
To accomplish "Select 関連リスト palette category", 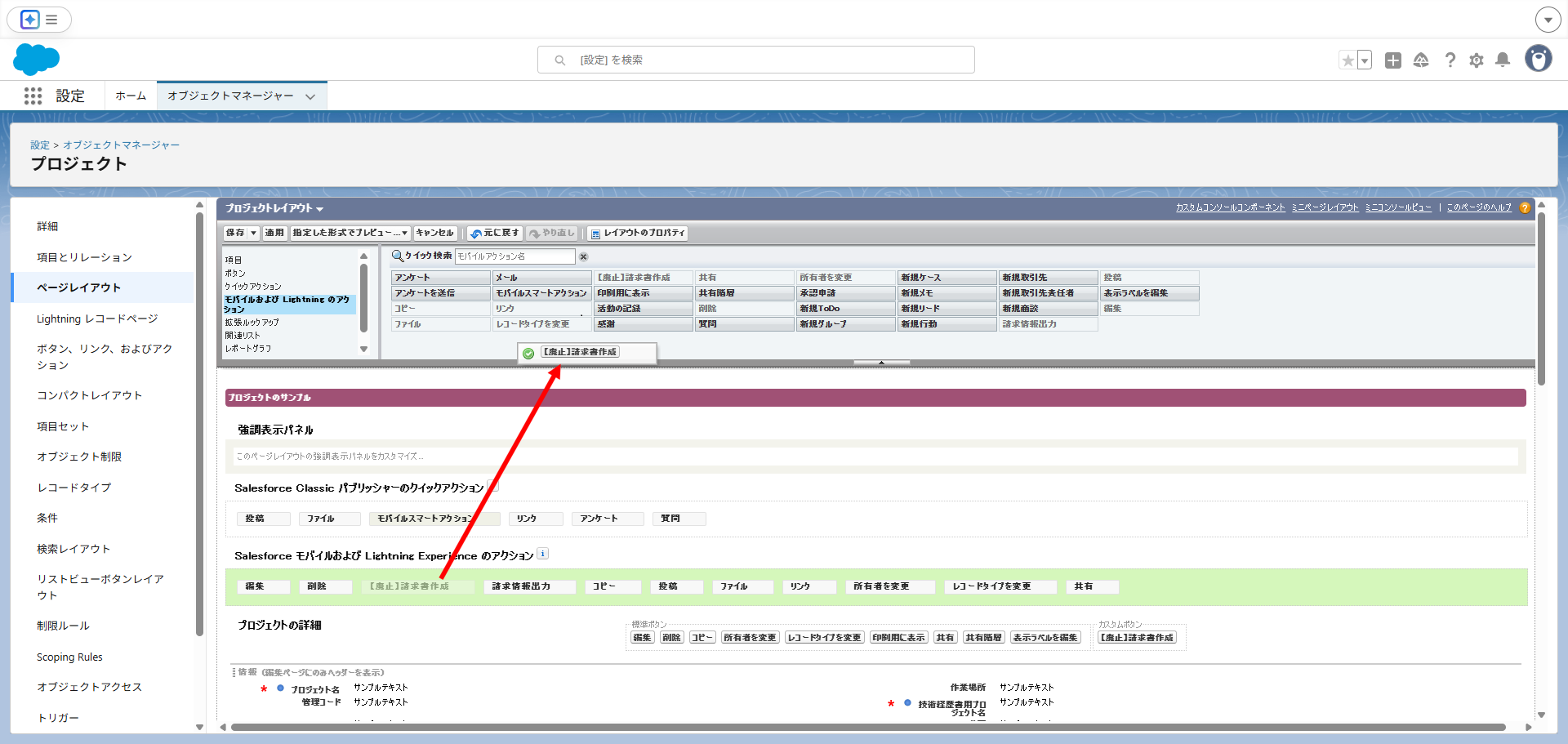I will pos(243,335).
